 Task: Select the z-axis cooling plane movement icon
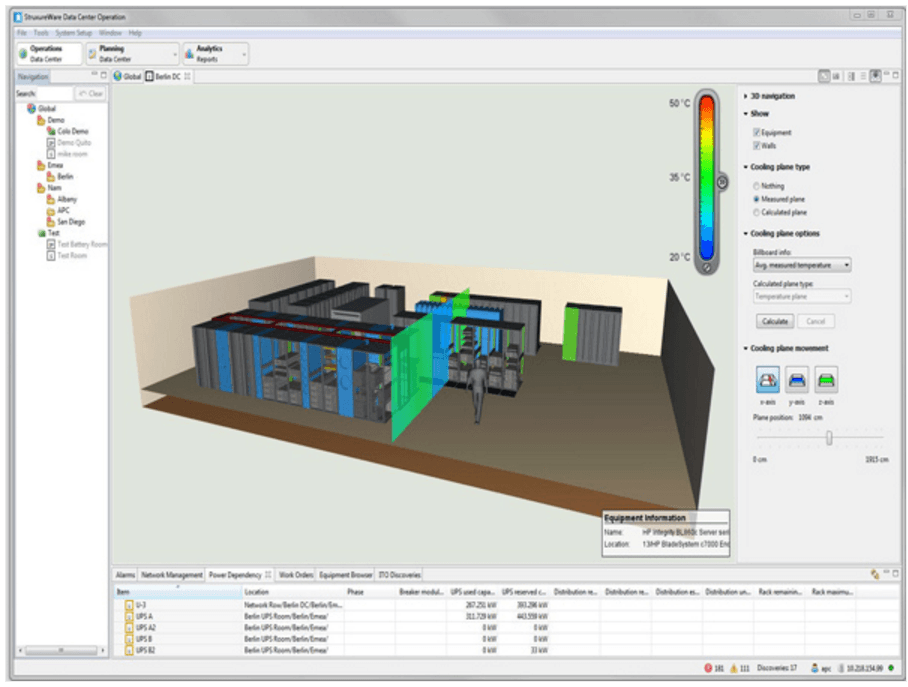click(826, 380)
